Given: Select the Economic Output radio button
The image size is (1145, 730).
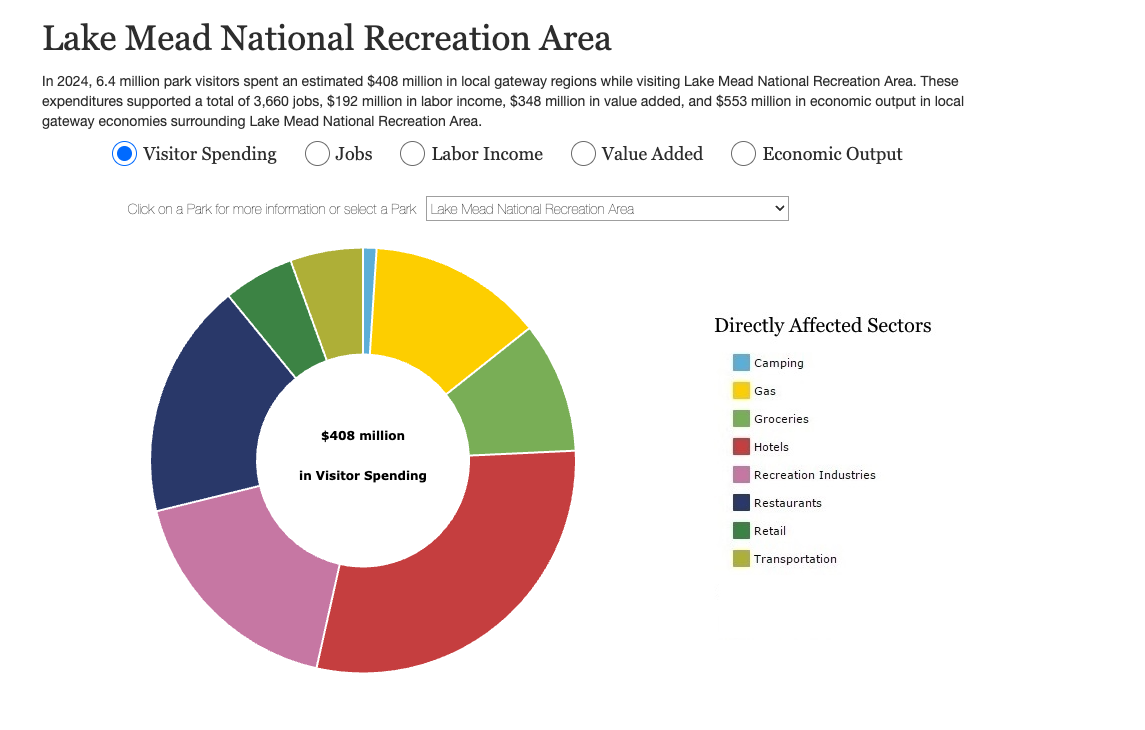Looking at the screenshot, I should coord(743,154).
